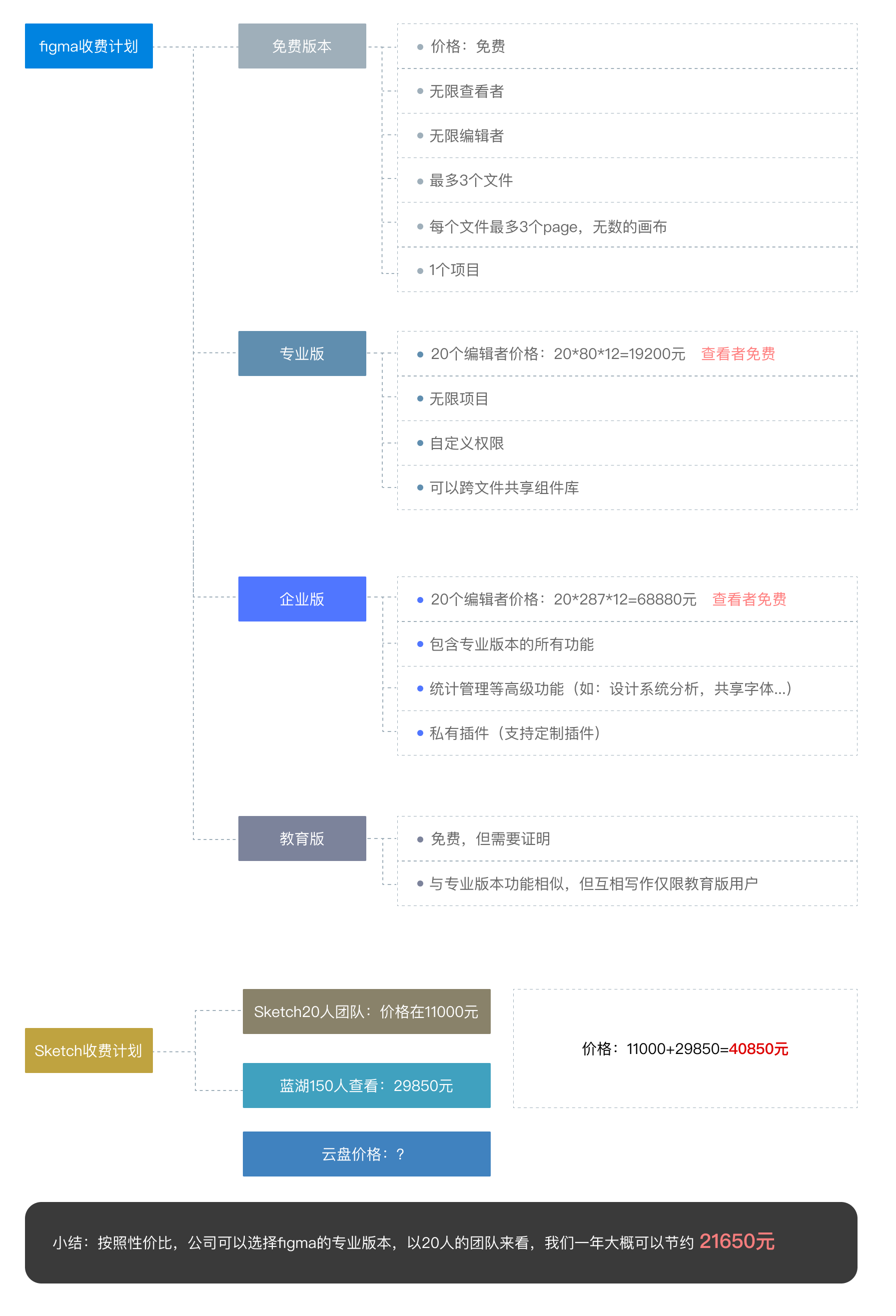Click red 查看者免费 in the 68880元 row

coord(749,599)
